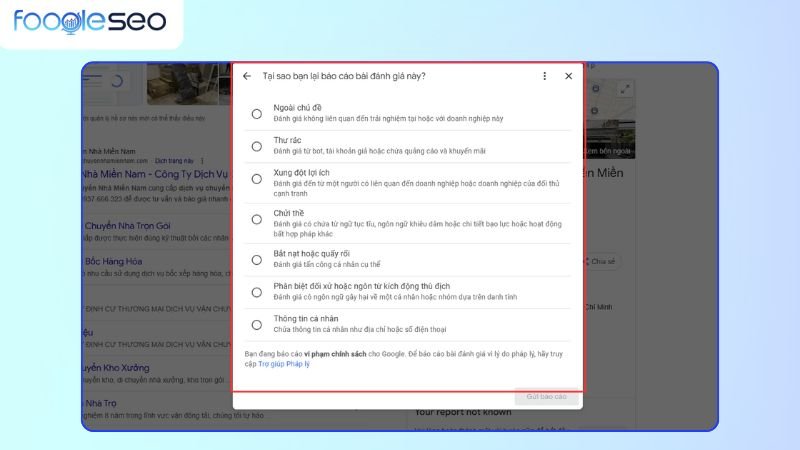Screen dimensions: 800x450
Task: Select the "Chửi thề" radio option
Action: click(257, 220)
